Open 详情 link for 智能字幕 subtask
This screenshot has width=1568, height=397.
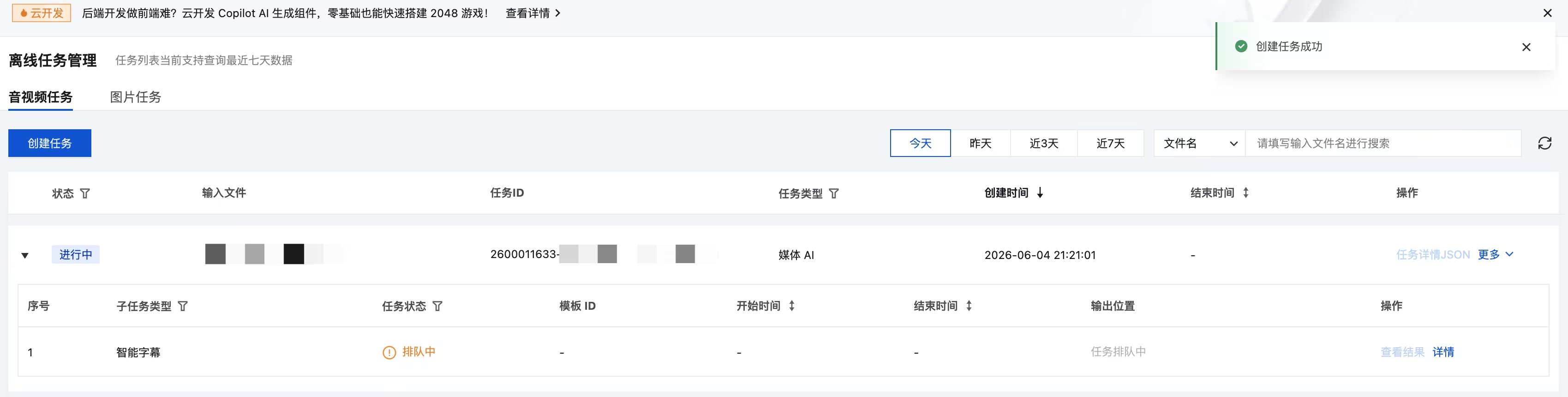click(x=1443, y=352)
